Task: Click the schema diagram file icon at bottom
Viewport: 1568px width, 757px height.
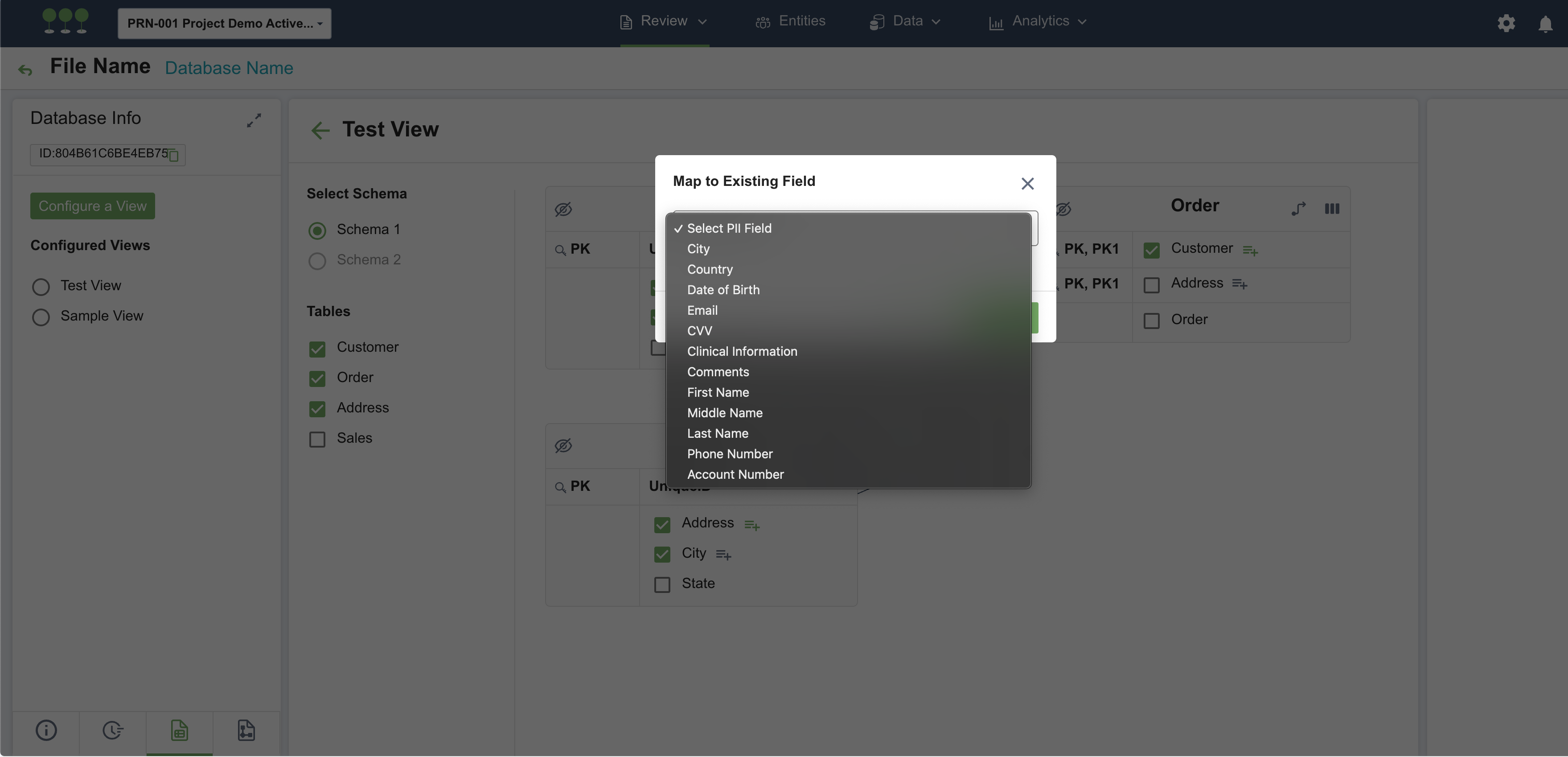Action: tap(246, 730)
